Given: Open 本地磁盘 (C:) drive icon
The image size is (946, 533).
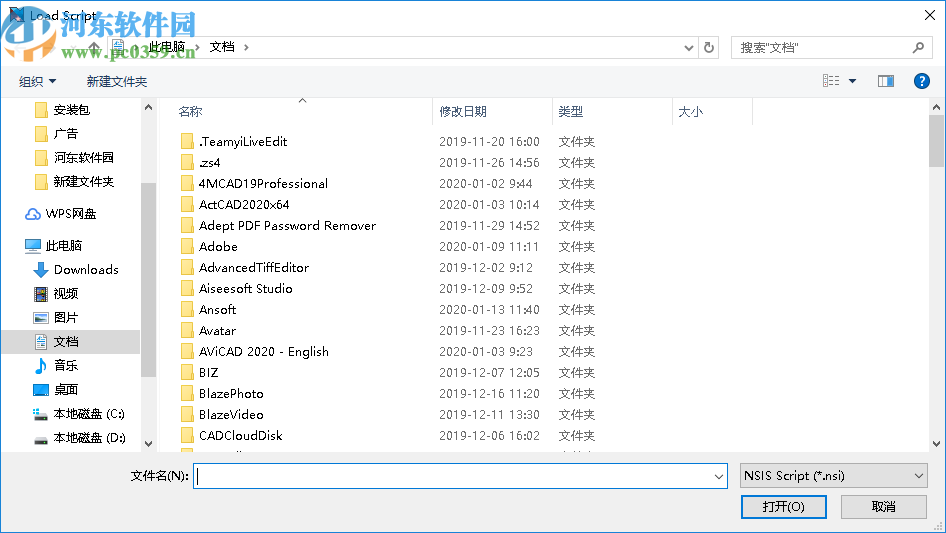Looking at the screenshot, I should click(40, 414).
